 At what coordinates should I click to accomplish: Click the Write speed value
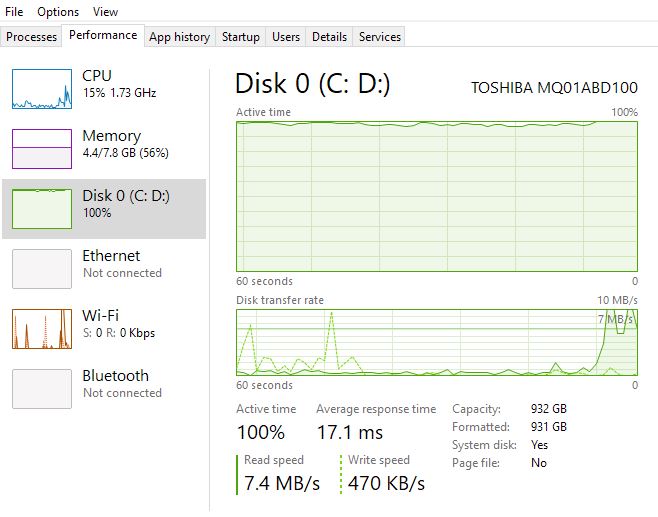coord(386,484)
